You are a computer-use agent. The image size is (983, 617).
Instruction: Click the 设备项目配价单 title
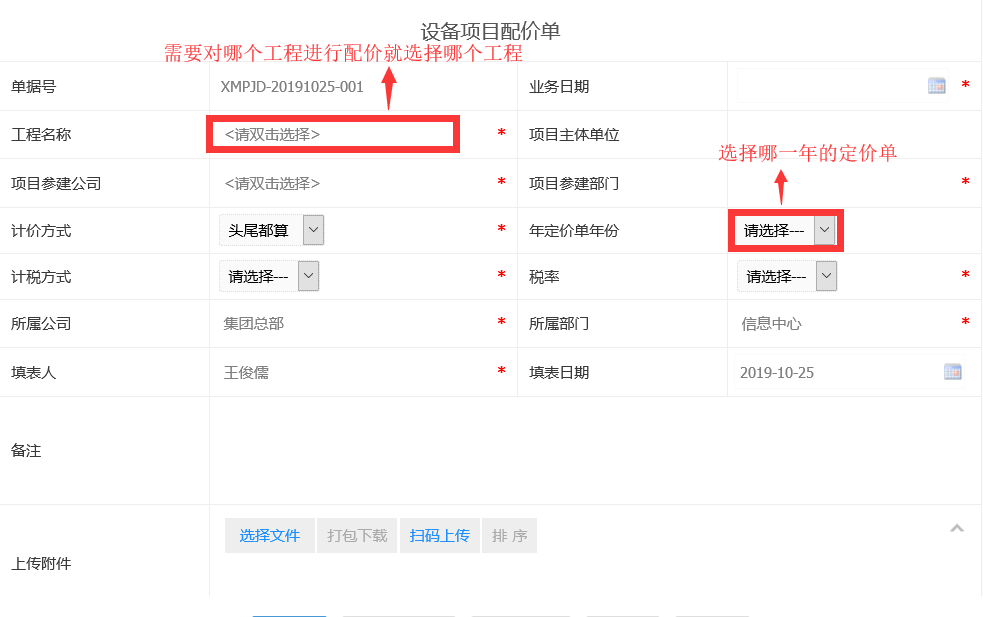tap(490, 31)
